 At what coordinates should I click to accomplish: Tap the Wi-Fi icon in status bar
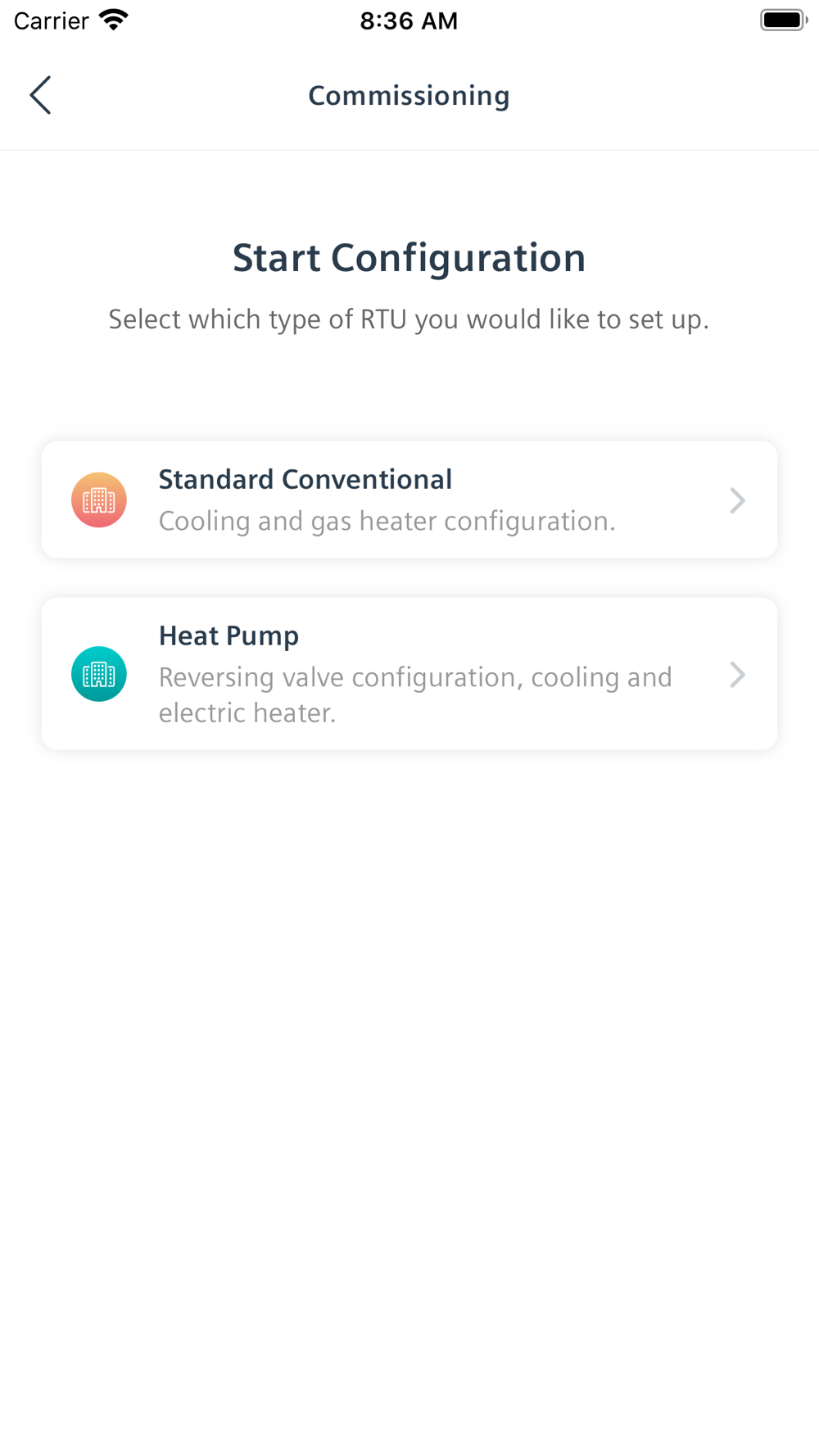[x=114, y=20]
